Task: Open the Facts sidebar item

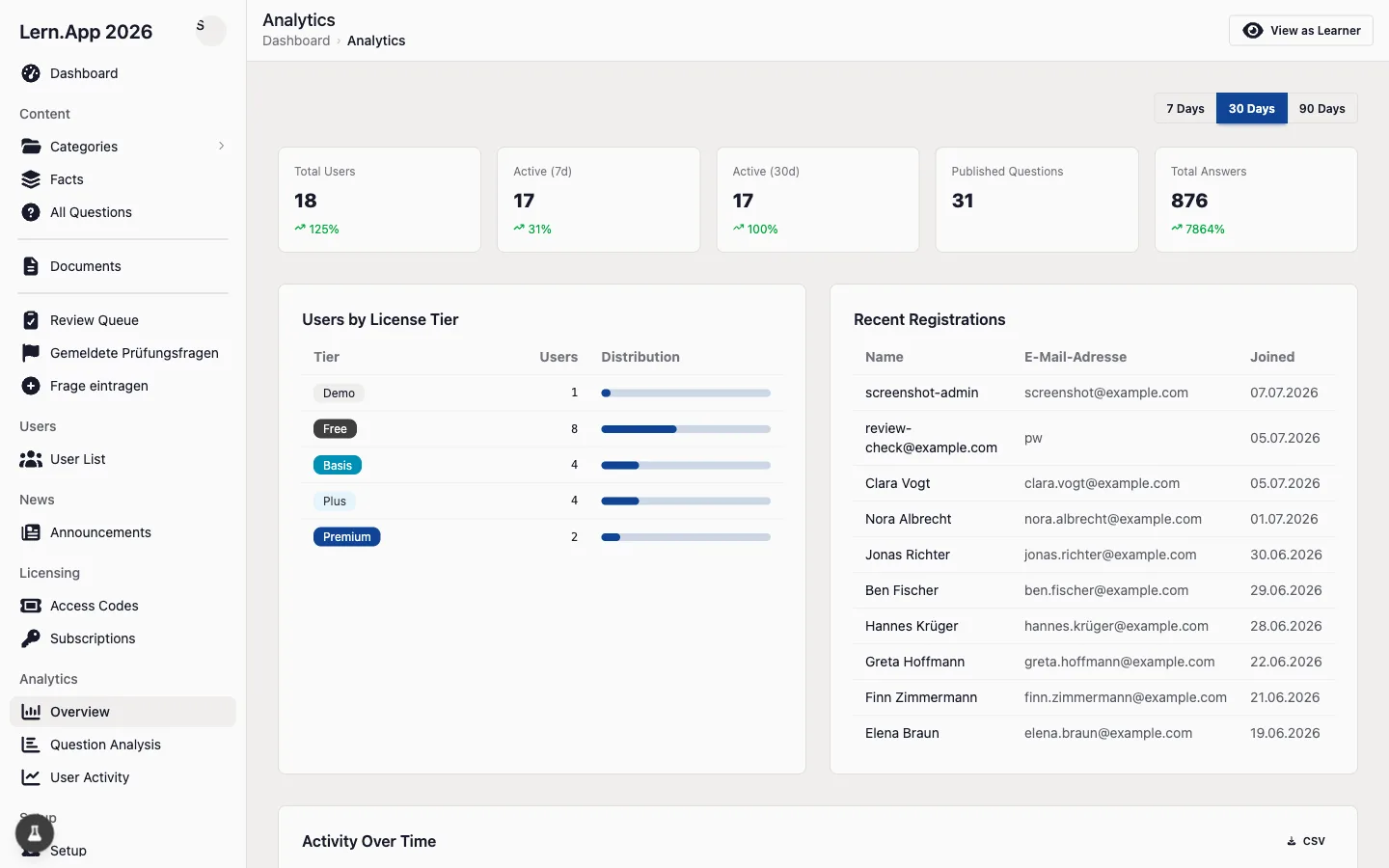Action: pyautogui.click(x=123, y=179)
